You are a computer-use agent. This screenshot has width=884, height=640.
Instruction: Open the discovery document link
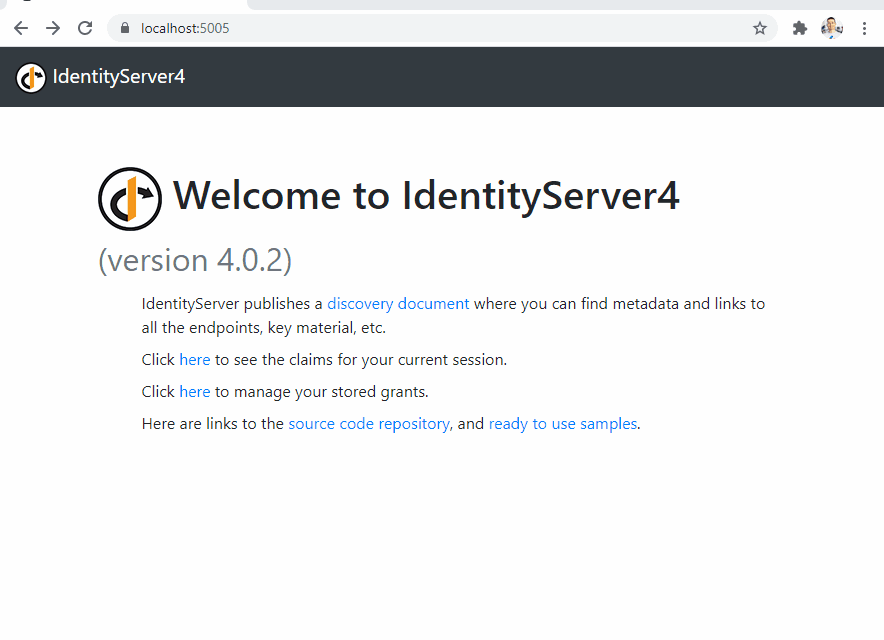tap(398, 304)
